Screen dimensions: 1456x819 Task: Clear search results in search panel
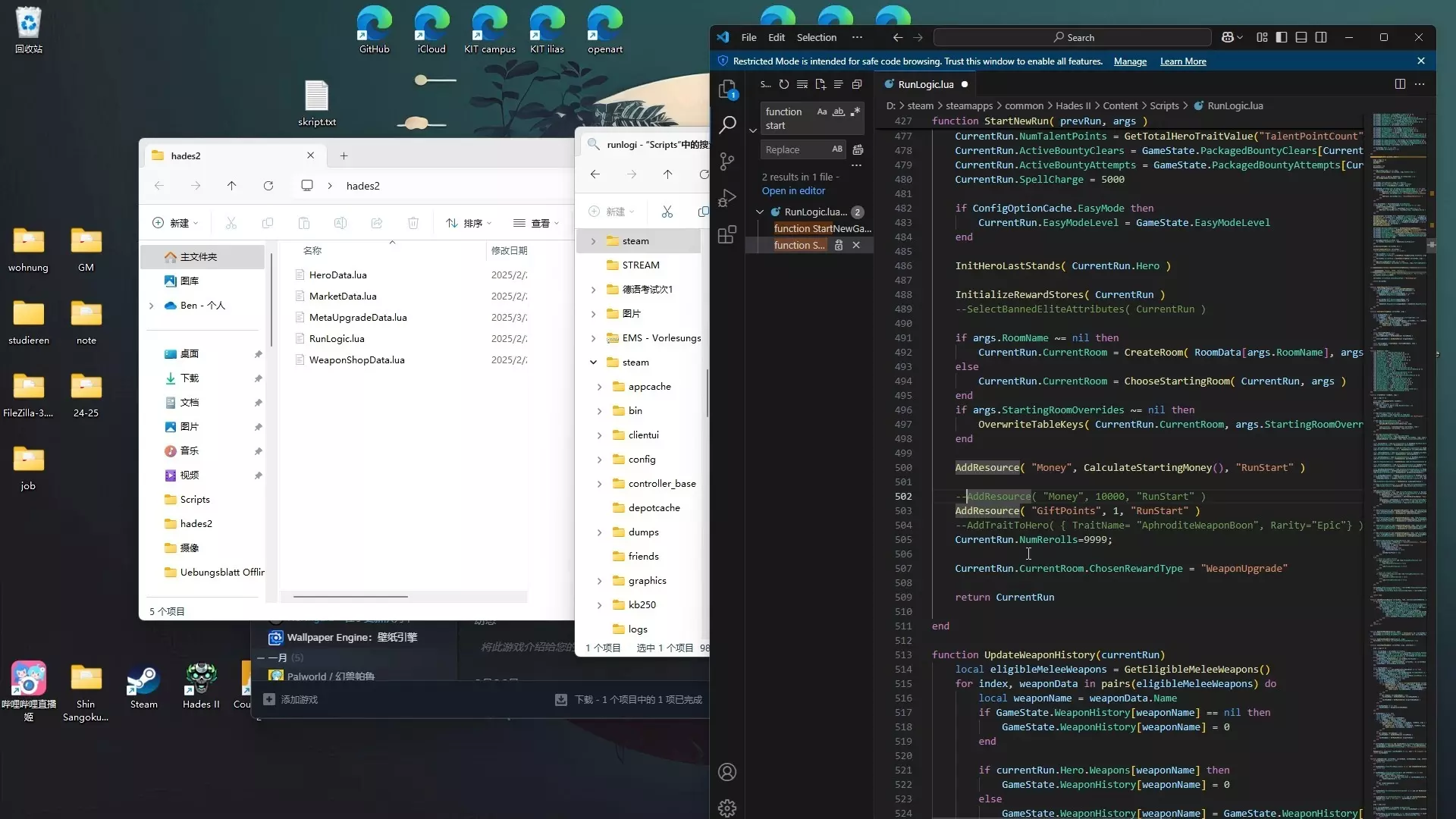(x=802, y=85)
